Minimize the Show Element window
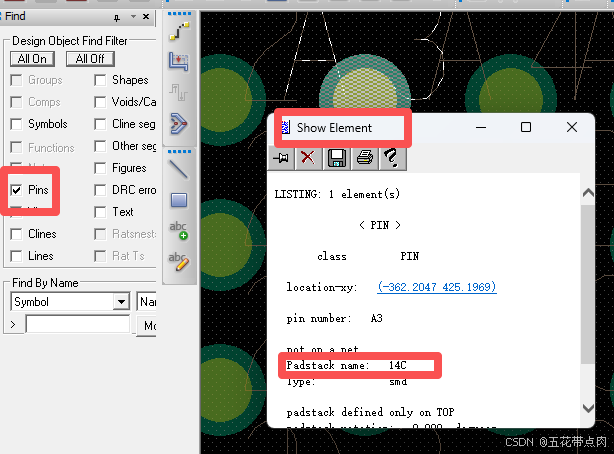Screen dimensions: 614x454 481,127
